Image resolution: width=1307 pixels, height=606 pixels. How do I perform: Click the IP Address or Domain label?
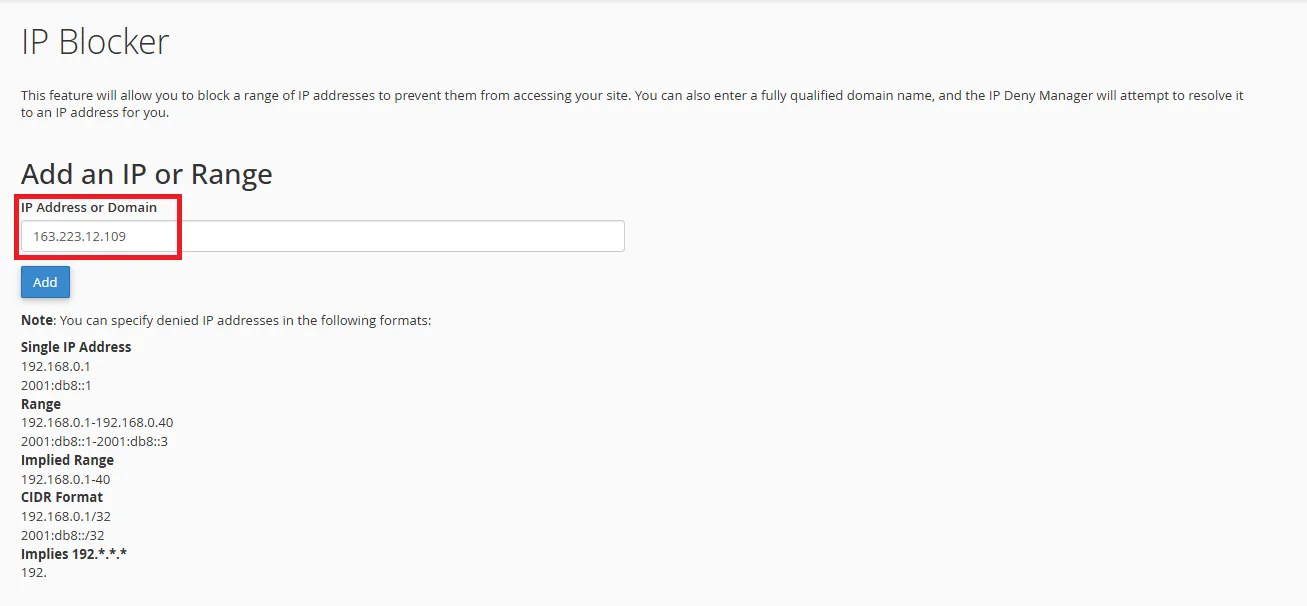click(x=89, y=207)
